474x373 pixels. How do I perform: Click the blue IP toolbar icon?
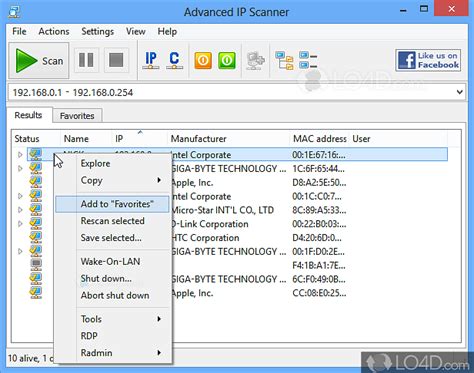[151, 60]
